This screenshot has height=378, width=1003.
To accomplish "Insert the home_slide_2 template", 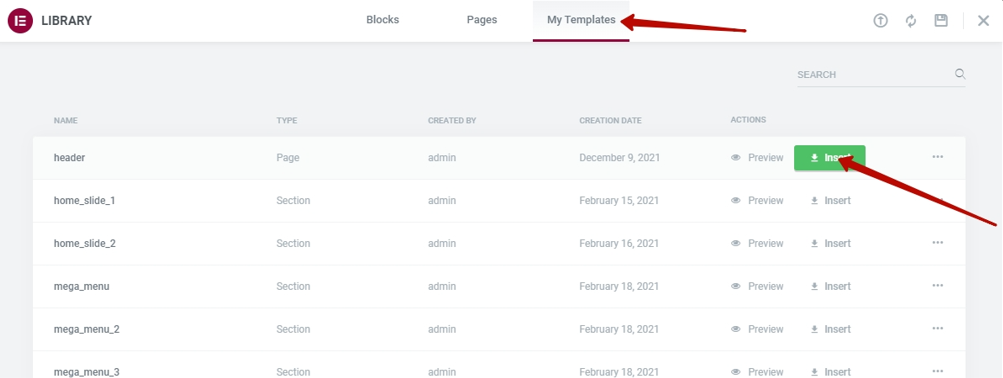I will 830,243.
